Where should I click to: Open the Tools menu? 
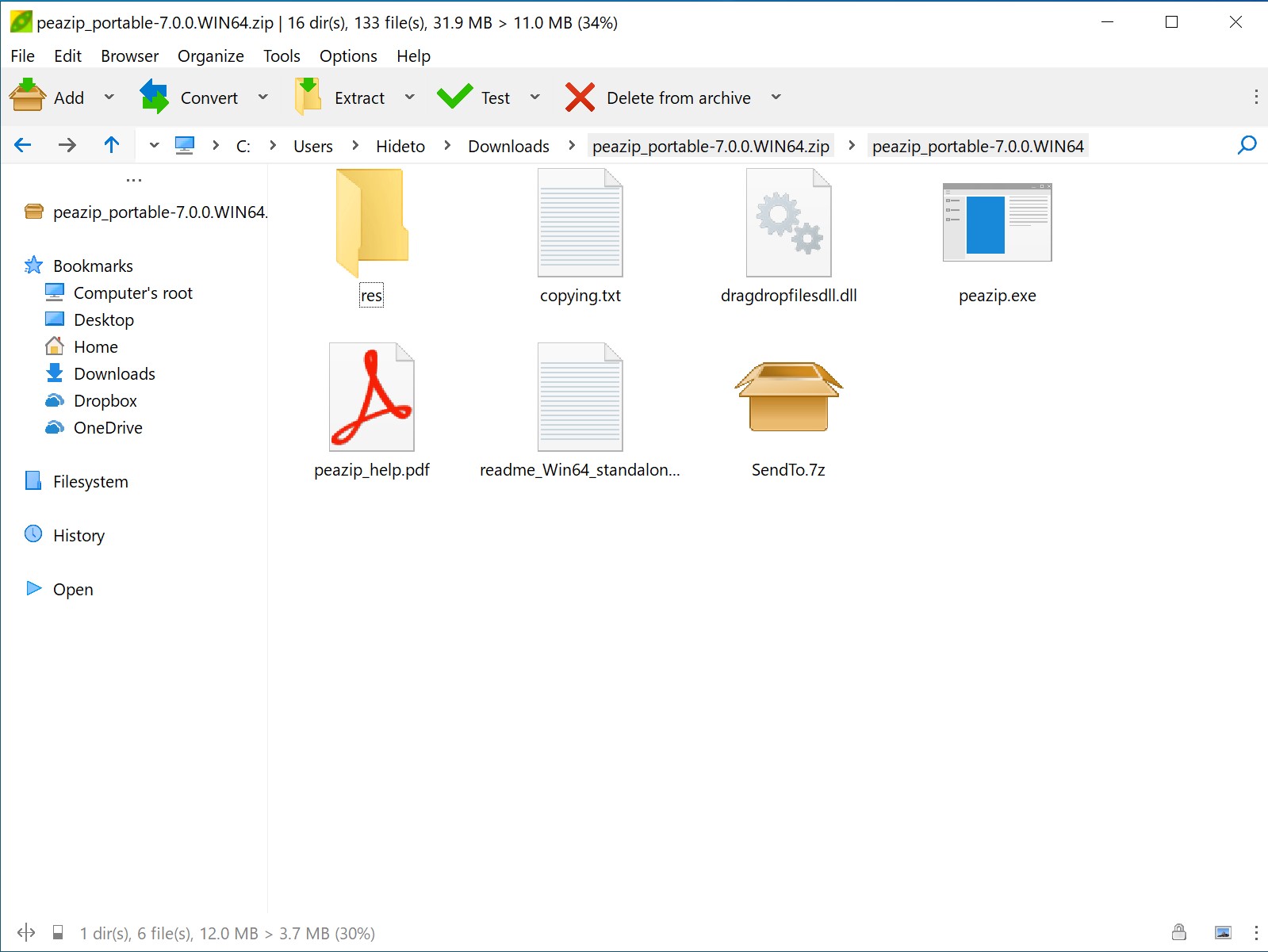coord(282,55)
